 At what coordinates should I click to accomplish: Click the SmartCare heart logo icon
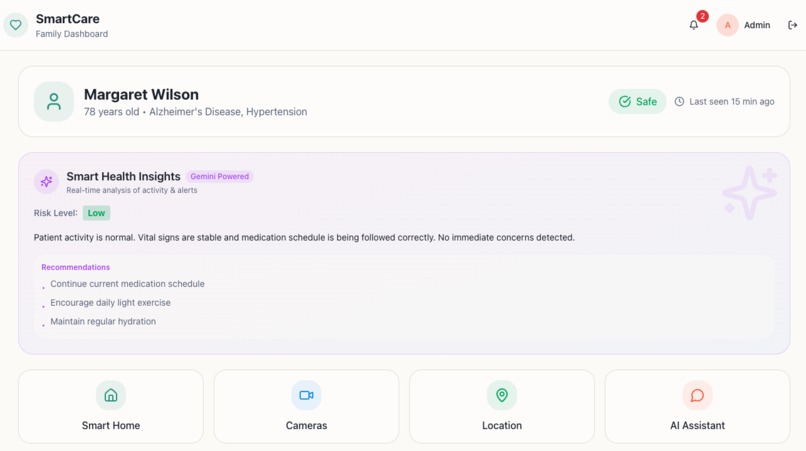pos(15,25)
